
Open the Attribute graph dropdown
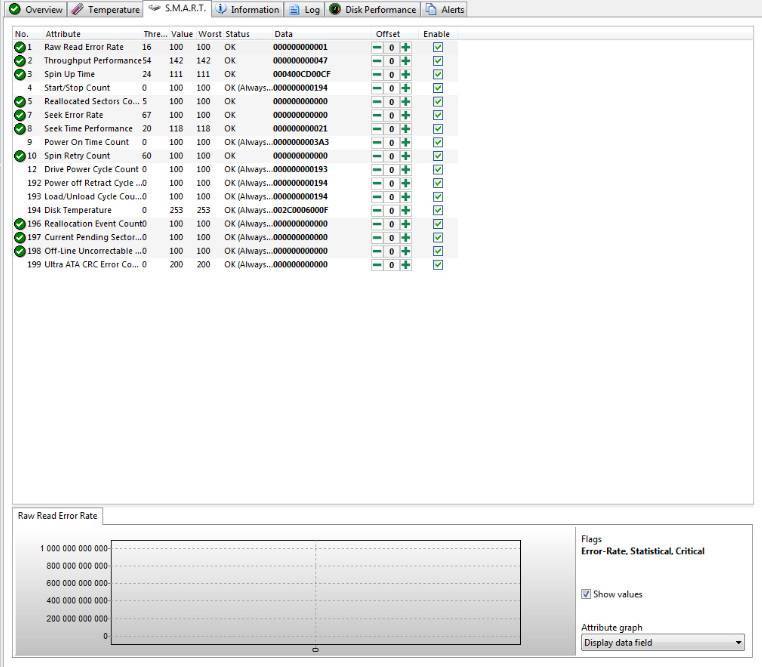(x=663, y=643)
